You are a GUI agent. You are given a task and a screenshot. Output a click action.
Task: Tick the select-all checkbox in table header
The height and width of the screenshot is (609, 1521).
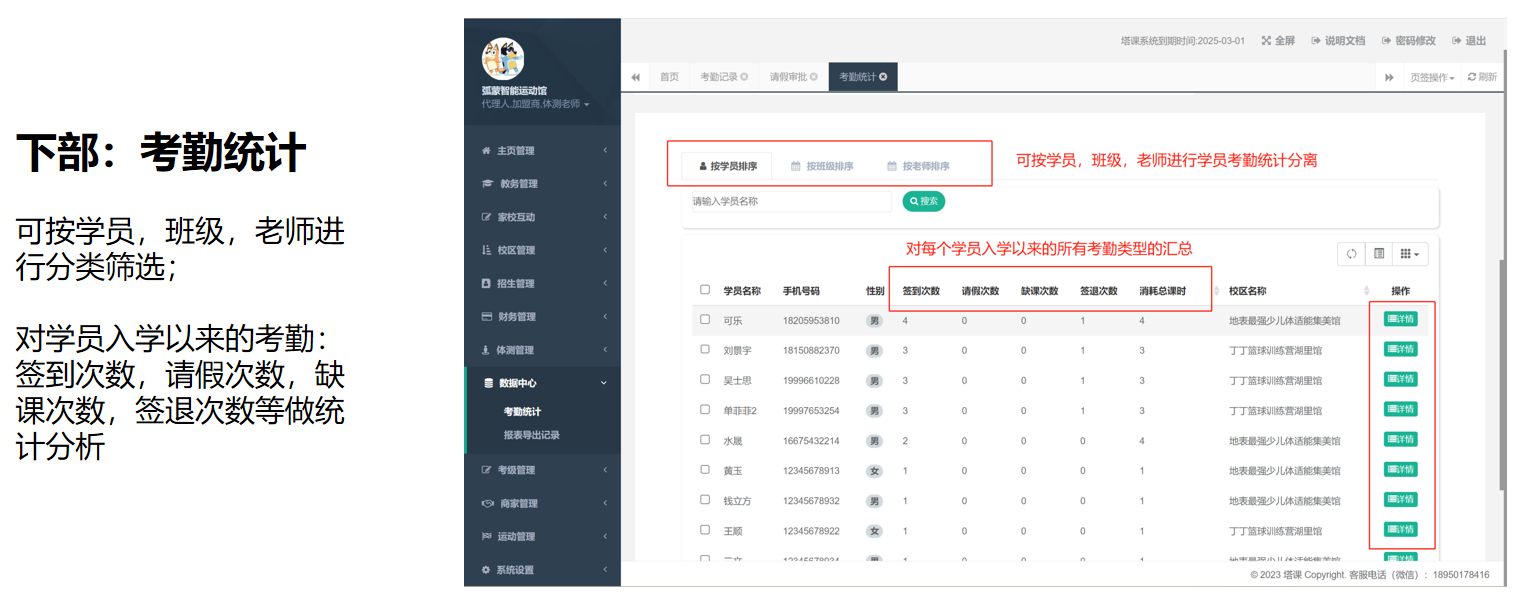705,290
